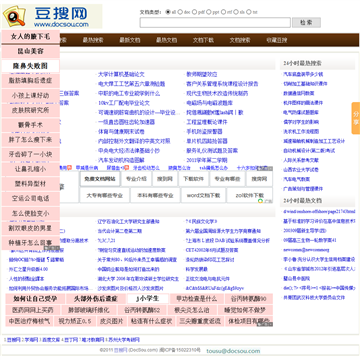Click the 'word文档下载' ad button

203,195
